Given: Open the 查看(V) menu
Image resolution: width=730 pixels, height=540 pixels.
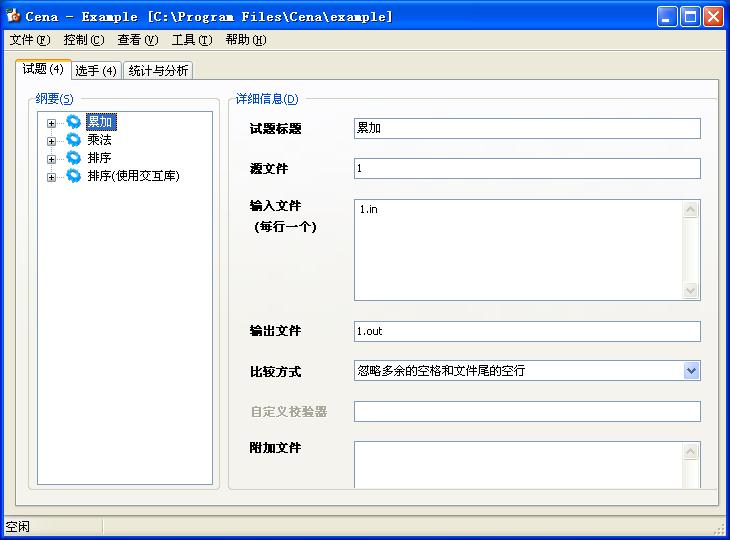Looking at the screenshot, I should coord(138,40).
